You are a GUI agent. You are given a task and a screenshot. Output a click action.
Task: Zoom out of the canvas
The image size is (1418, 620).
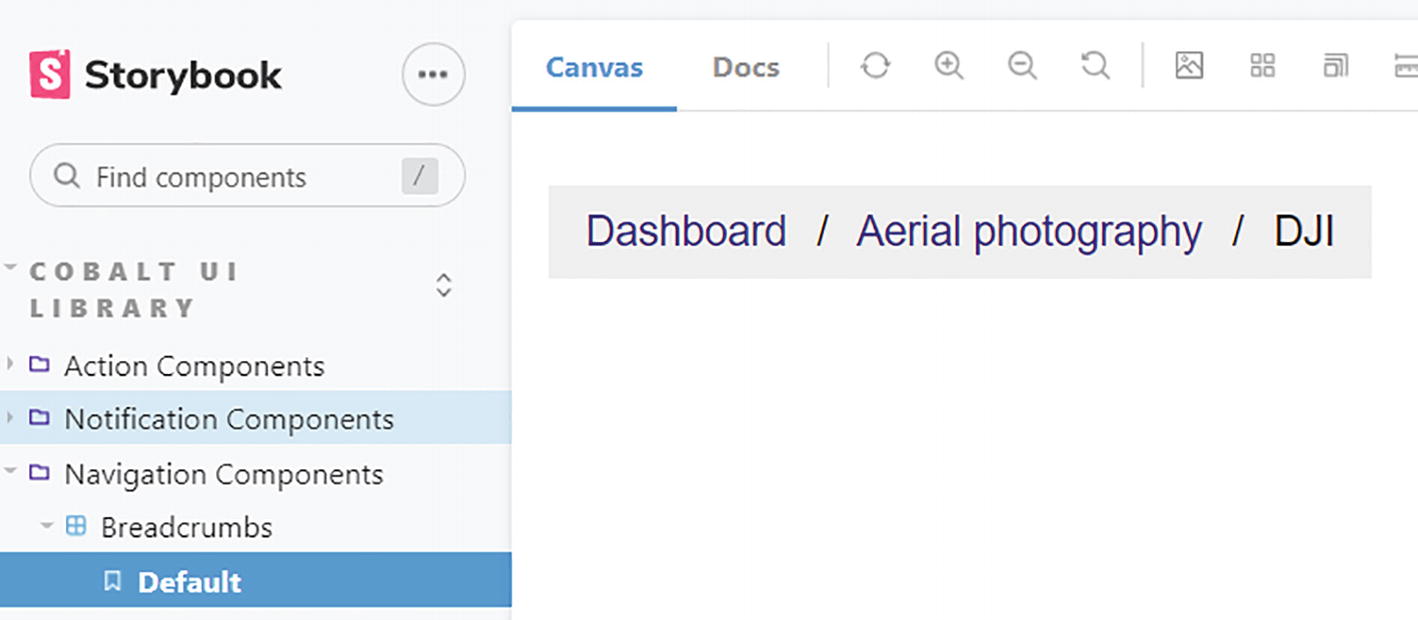click(1022, 67)
